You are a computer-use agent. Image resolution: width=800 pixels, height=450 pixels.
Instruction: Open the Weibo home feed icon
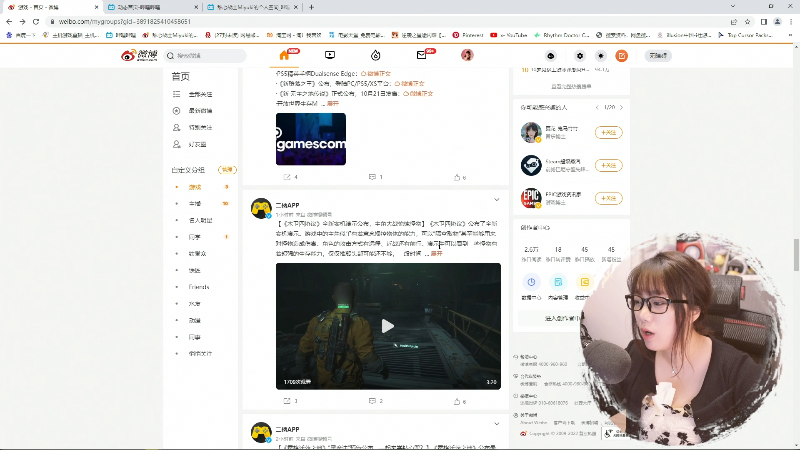[285, 55]
